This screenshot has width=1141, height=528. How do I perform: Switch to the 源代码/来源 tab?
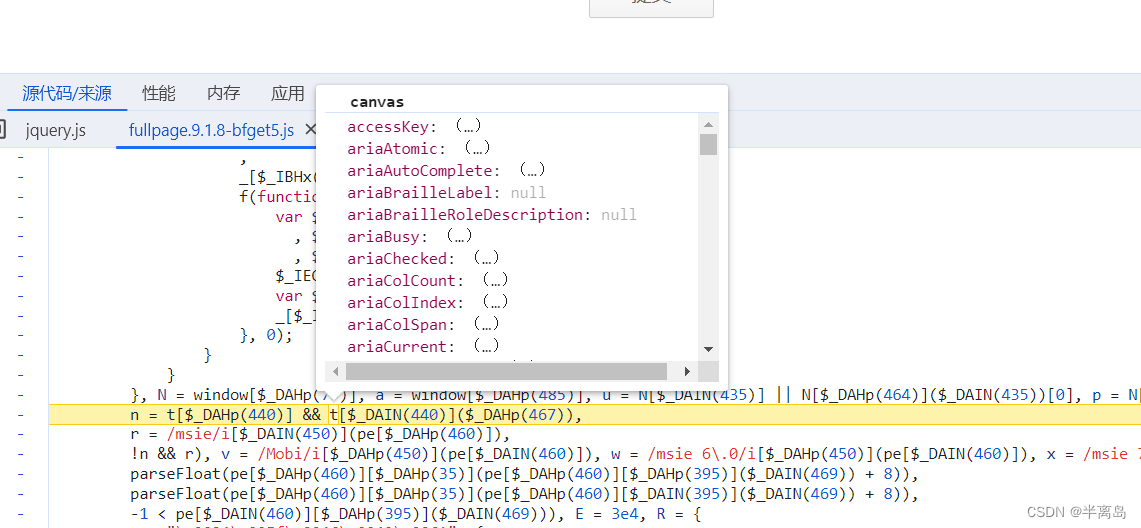tap(66, 93)
